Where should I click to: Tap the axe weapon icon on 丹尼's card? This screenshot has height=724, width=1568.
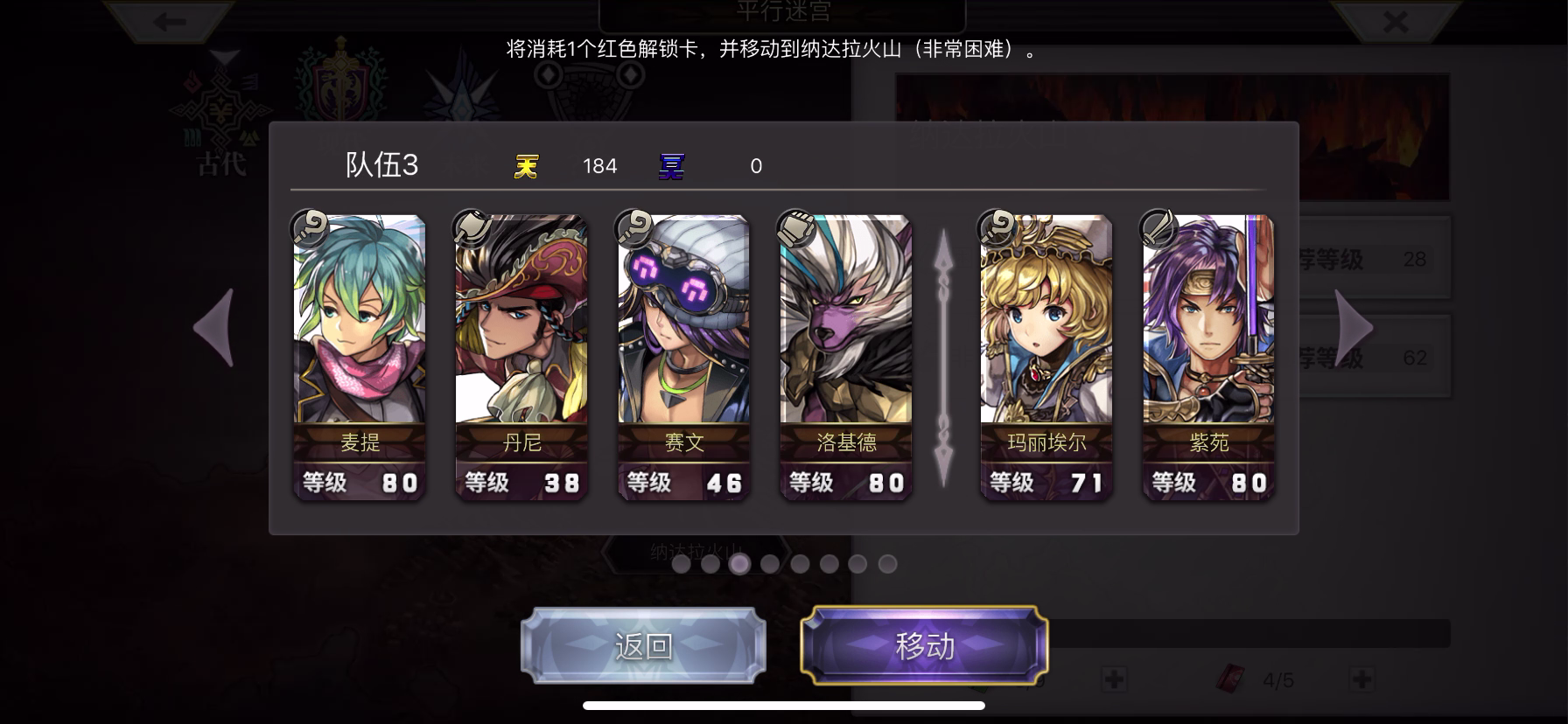[471, 229]
